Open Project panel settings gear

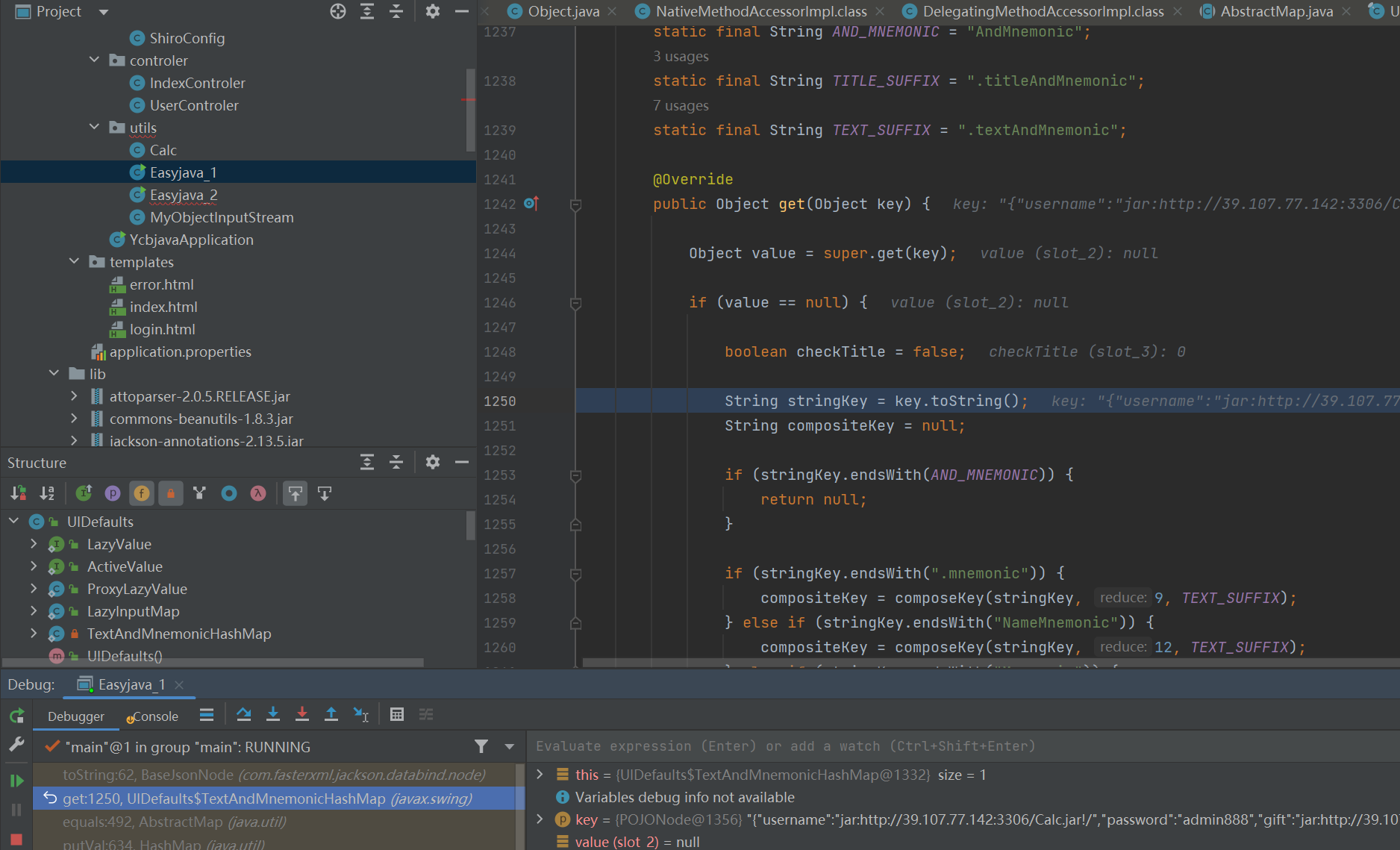[433, 11]
